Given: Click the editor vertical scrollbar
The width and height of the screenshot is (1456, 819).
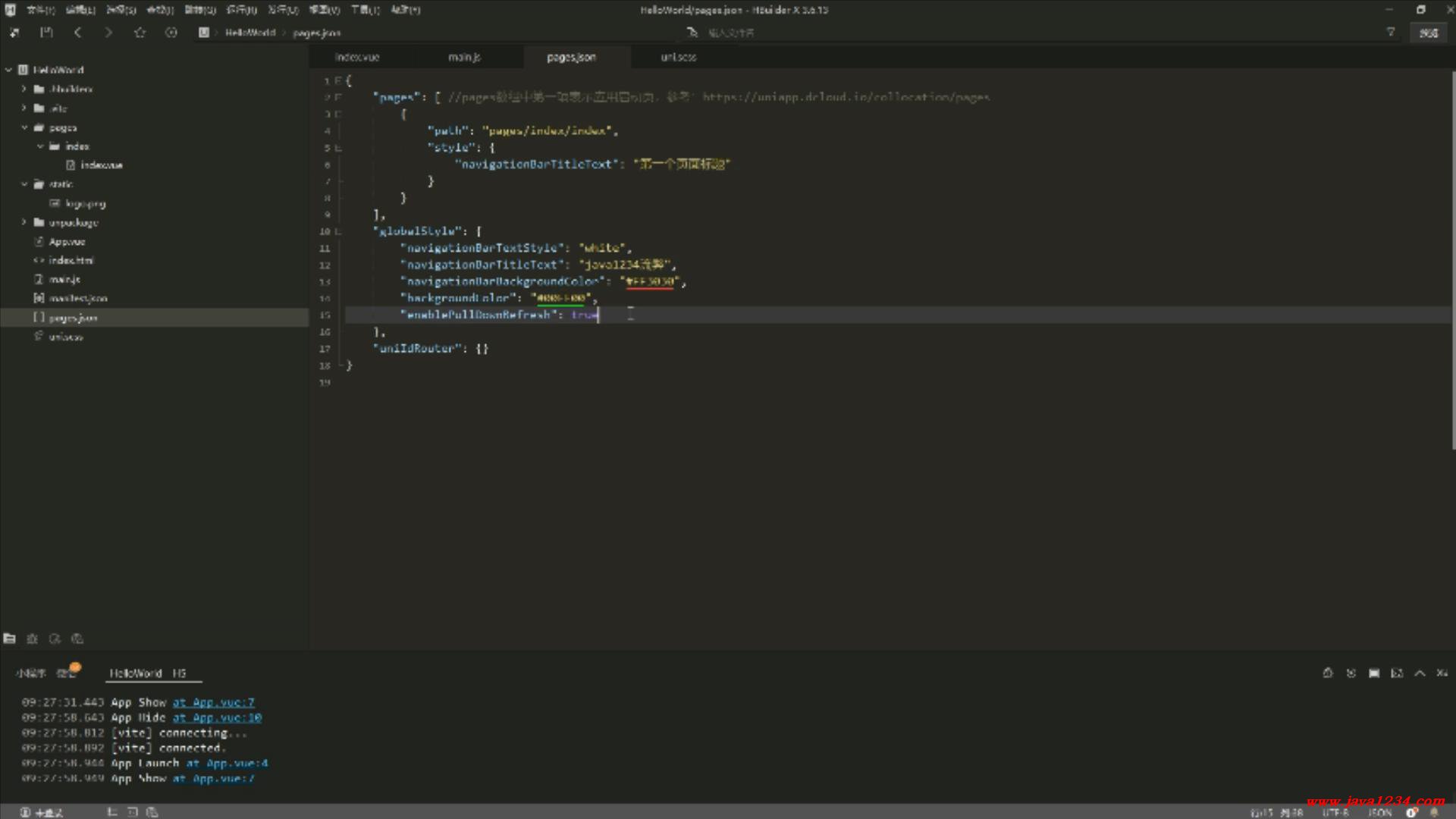Looking at the screenshot, I should 1453,260.
